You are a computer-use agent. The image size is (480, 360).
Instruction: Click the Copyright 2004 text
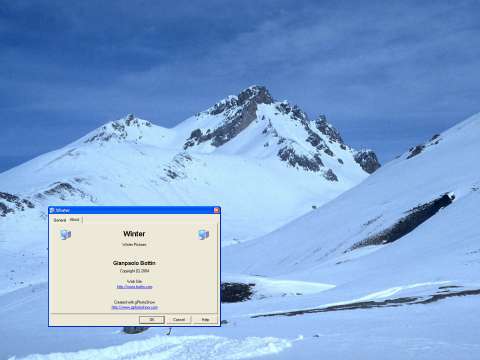click(134, 271)
